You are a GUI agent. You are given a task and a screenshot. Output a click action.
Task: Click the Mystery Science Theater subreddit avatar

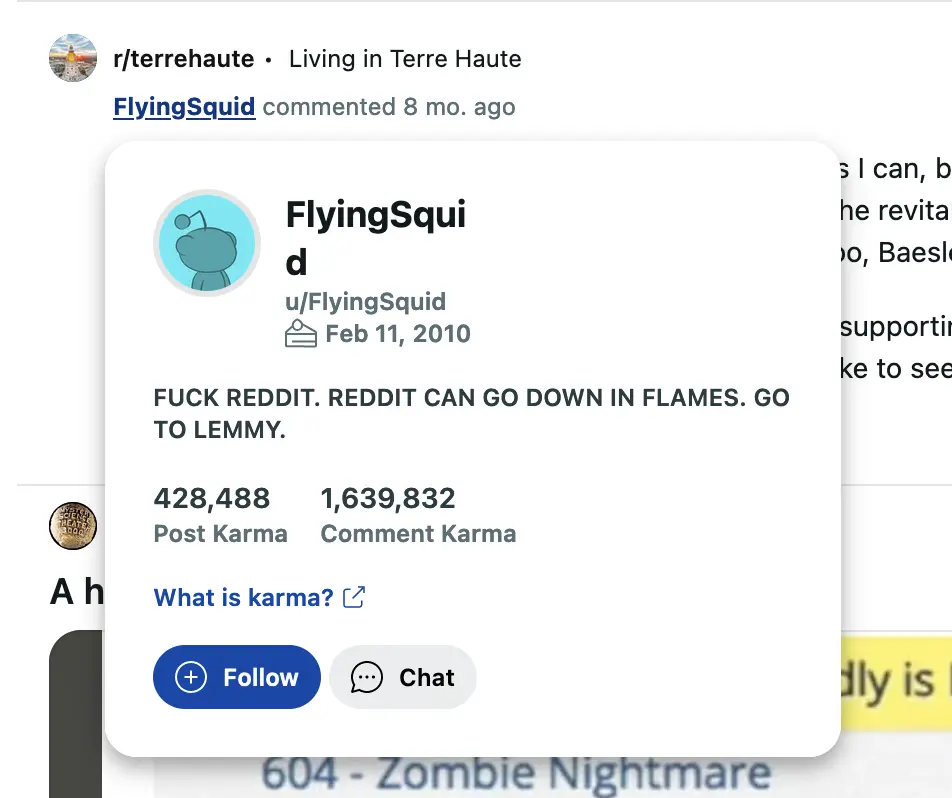point(73,526)
